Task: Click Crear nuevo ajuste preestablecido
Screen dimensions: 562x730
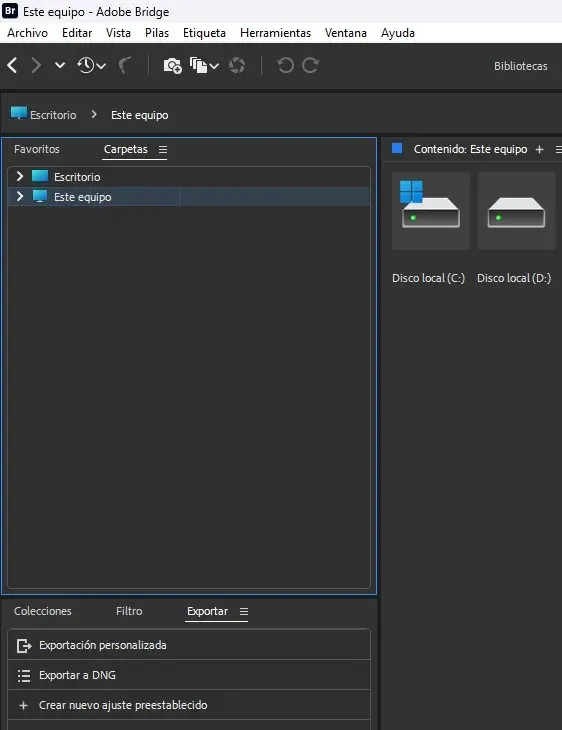Action: (189, 705)
